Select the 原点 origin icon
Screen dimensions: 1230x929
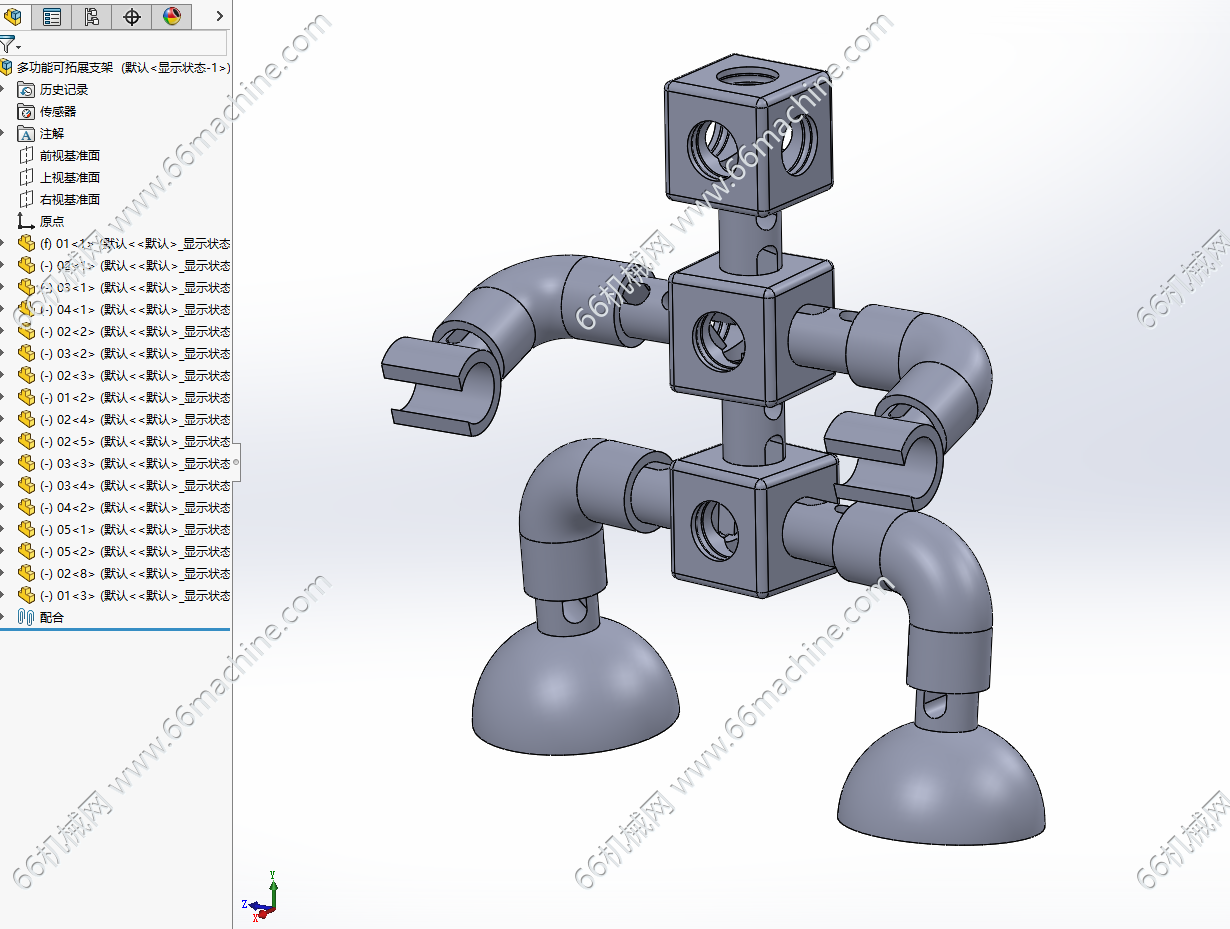point(26,222)
